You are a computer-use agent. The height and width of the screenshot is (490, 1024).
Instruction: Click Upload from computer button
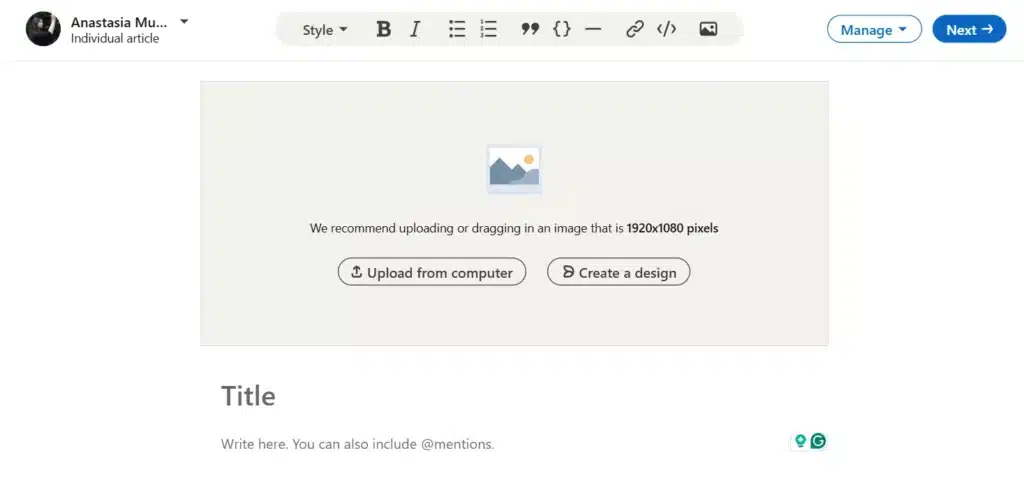[432, 272]
